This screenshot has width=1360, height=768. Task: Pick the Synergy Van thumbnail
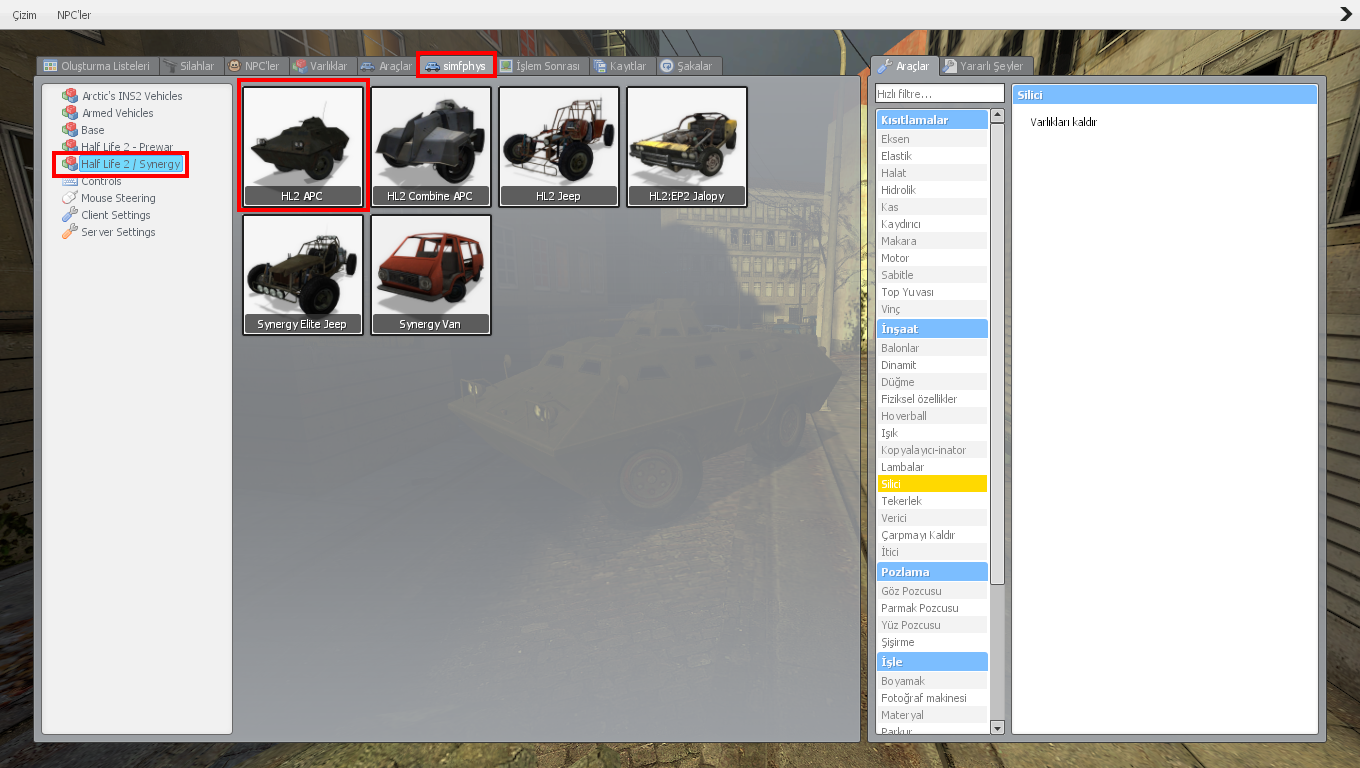point(431,275)
